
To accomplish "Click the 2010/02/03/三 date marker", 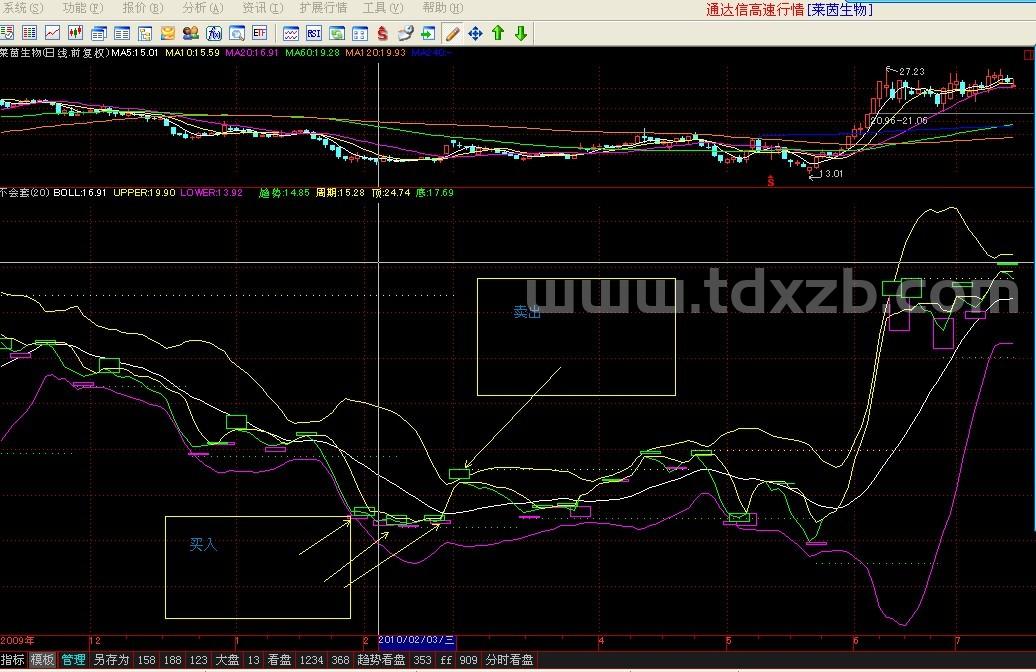I will point(416,640).
